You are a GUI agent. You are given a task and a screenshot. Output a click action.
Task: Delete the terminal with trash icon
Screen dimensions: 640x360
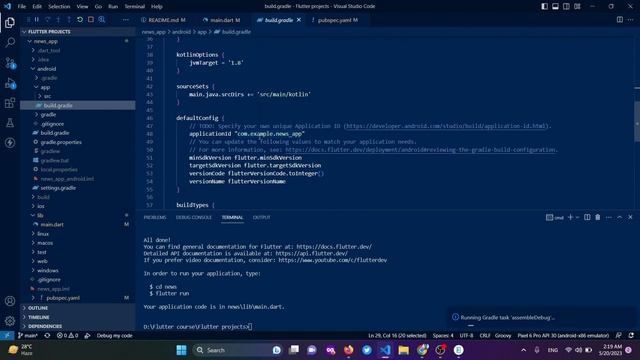point(598,217)
